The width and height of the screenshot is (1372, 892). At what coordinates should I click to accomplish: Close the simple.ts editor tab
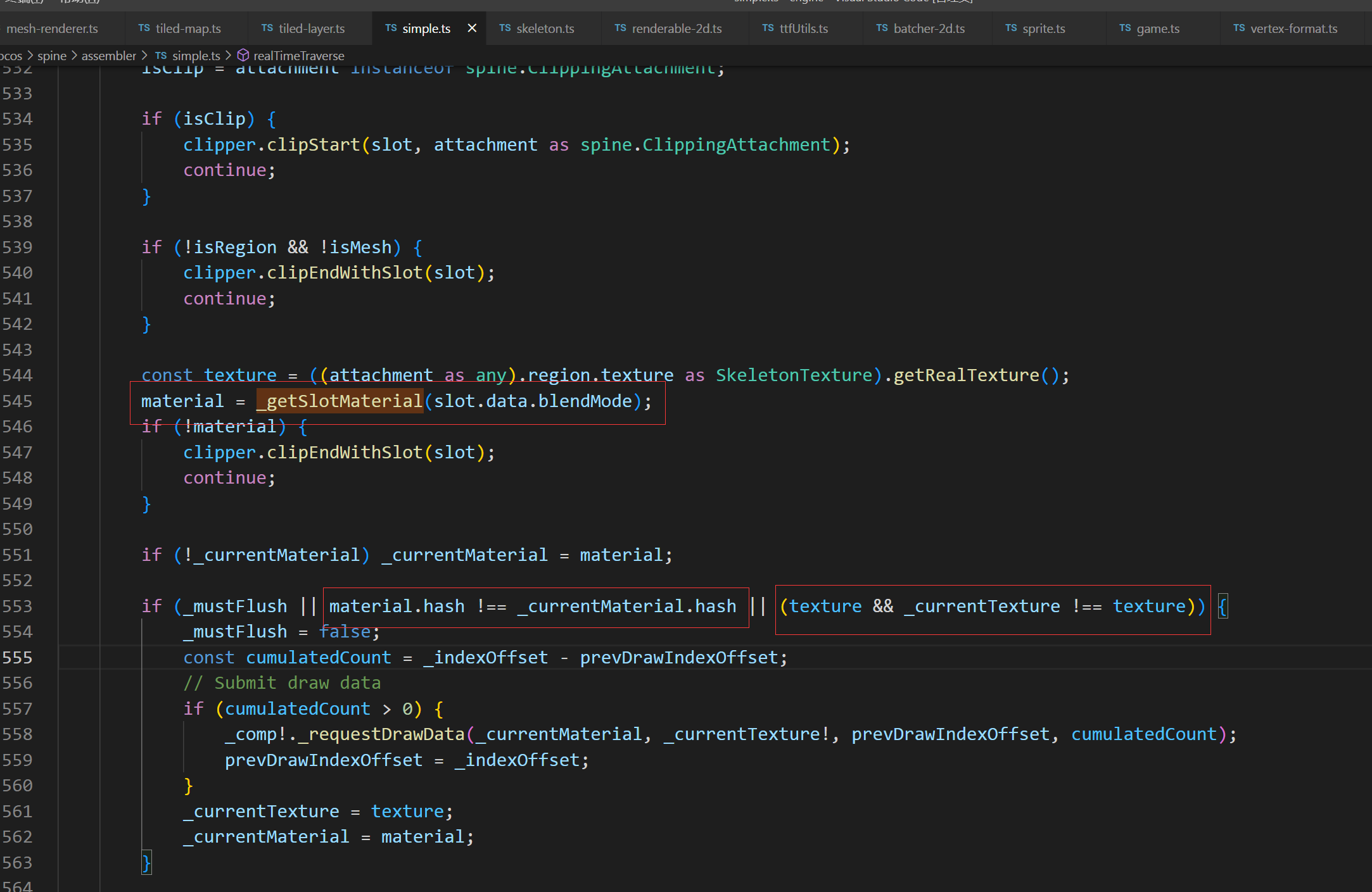point(472,28)
